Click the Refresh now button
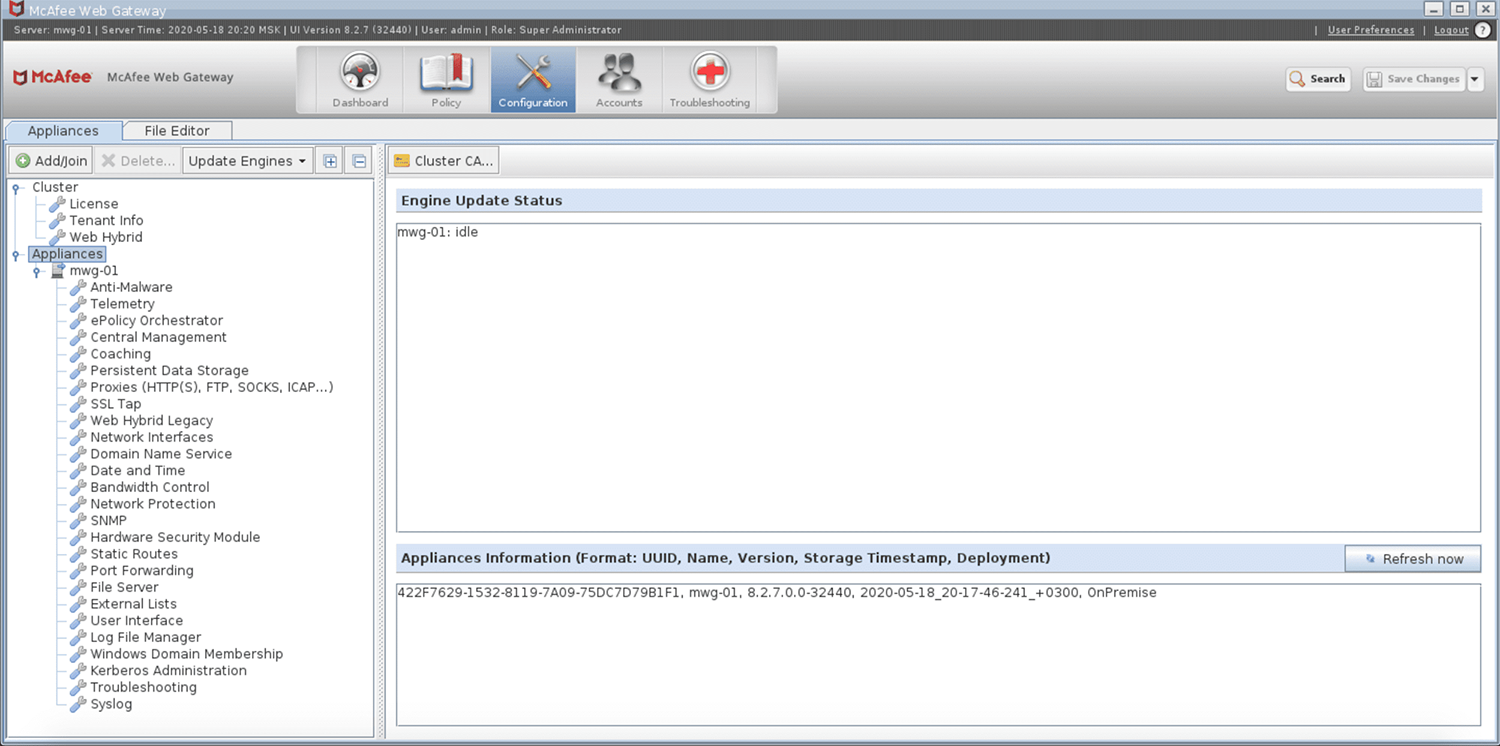This screenshot has width=1500, height=746. [x=1412, y=559]
